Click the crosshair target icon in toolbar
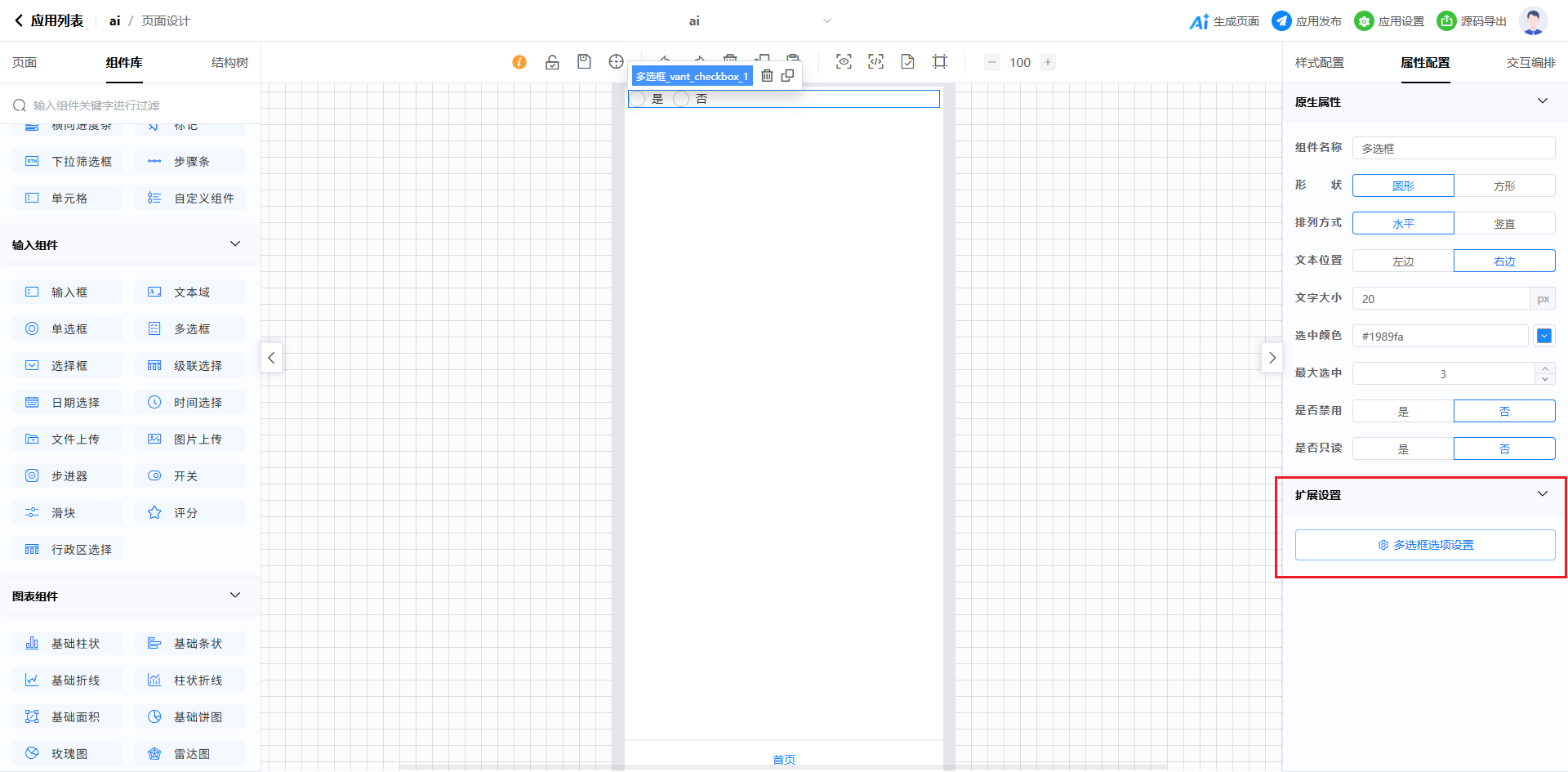Viewport: 1568px width, 772px height. (x=616, y=62)
